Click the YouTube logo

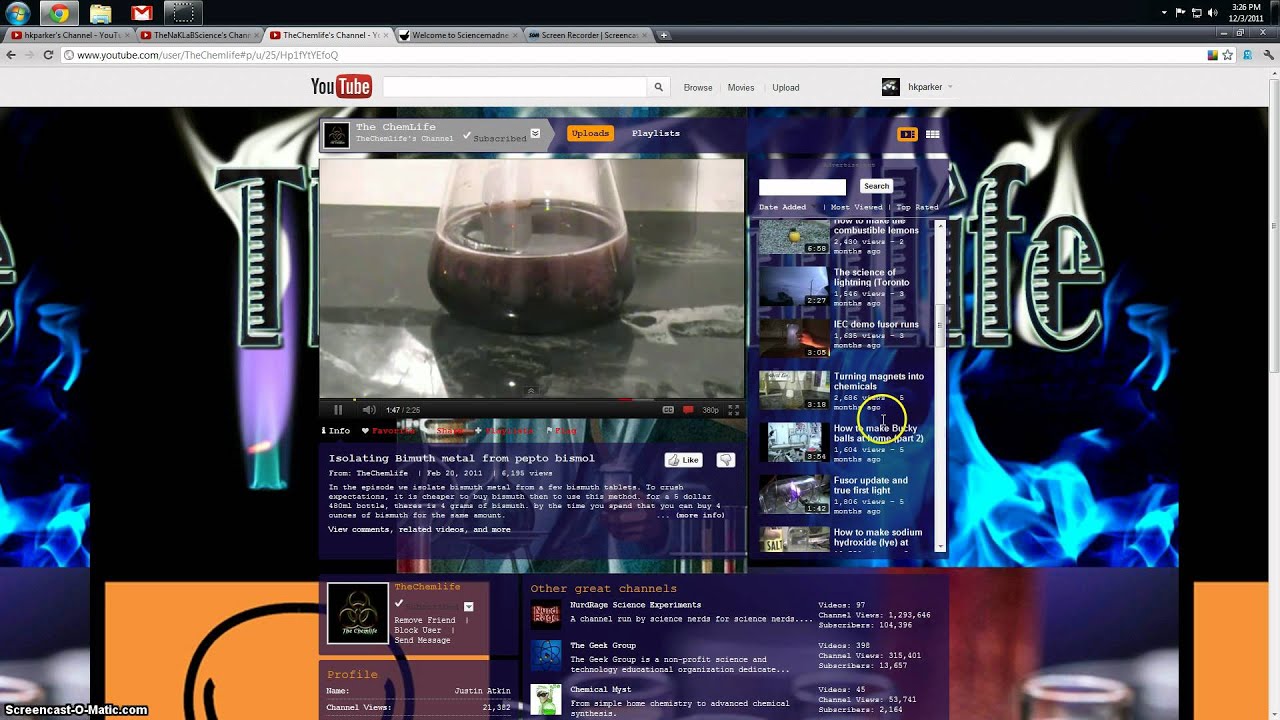pyautogui.click(x=341, y=87)
